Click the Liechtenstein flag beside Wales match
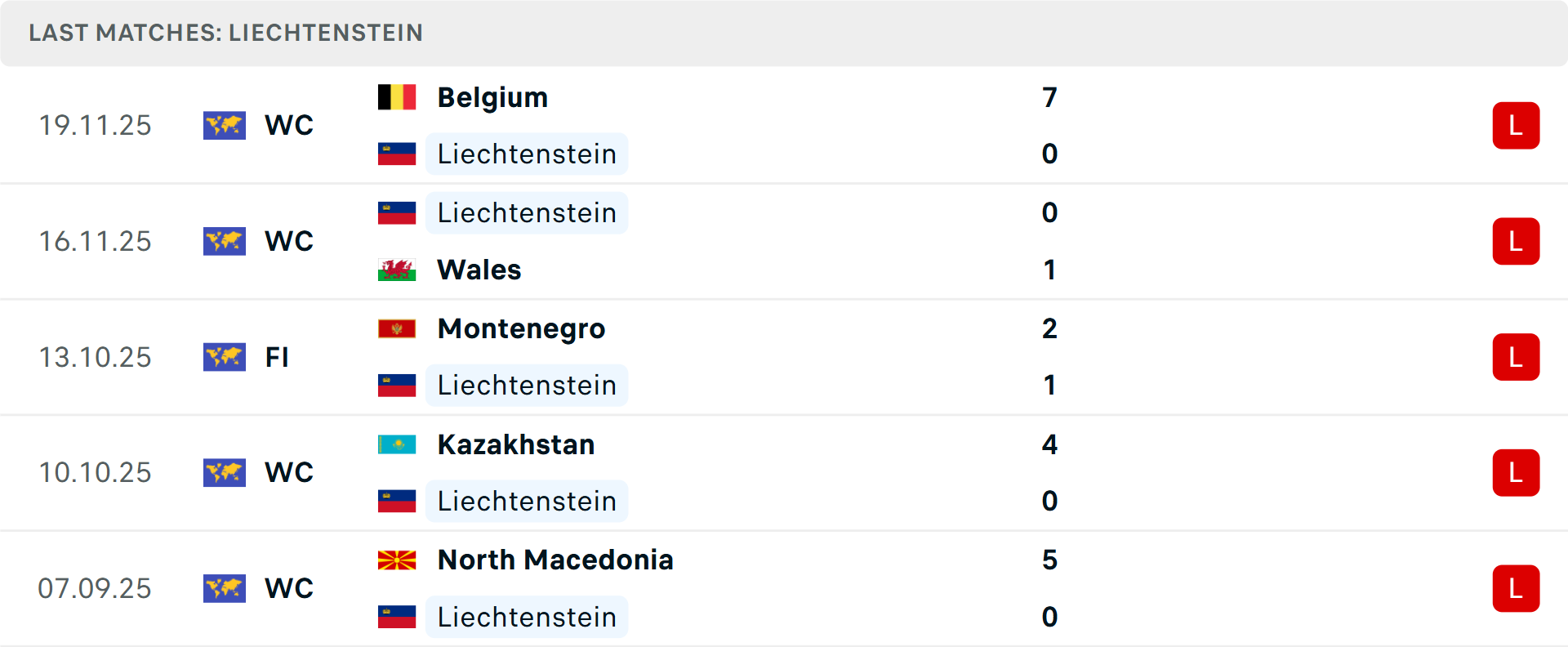 (397, 212)
